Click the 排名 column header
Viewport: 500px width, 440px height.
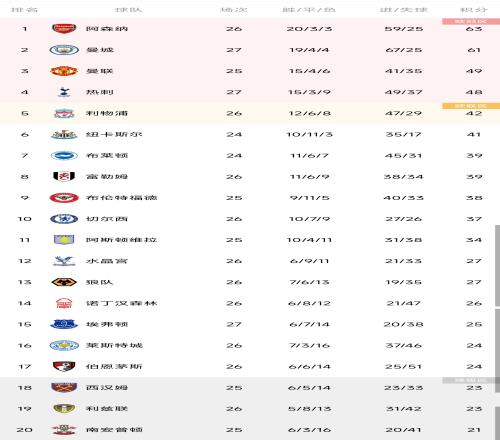click(24, 10)
